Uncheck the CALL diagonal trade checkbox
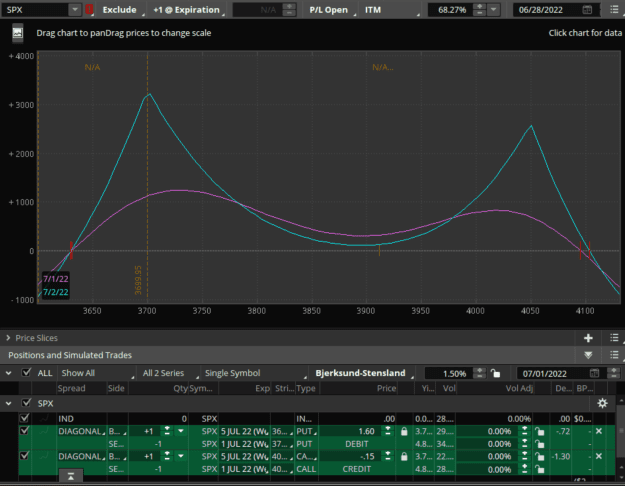The height and width of the screenshot is (486, 625). click(24, 456)
